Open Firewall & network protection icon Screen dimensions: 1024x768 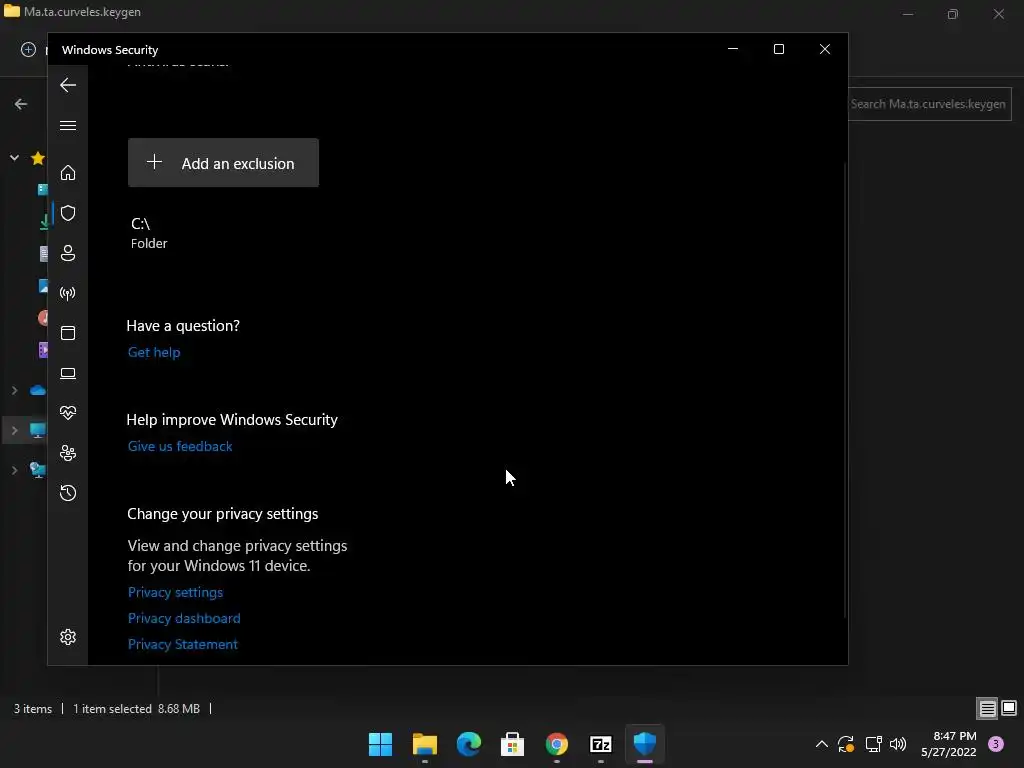click(x=68, y=293)
